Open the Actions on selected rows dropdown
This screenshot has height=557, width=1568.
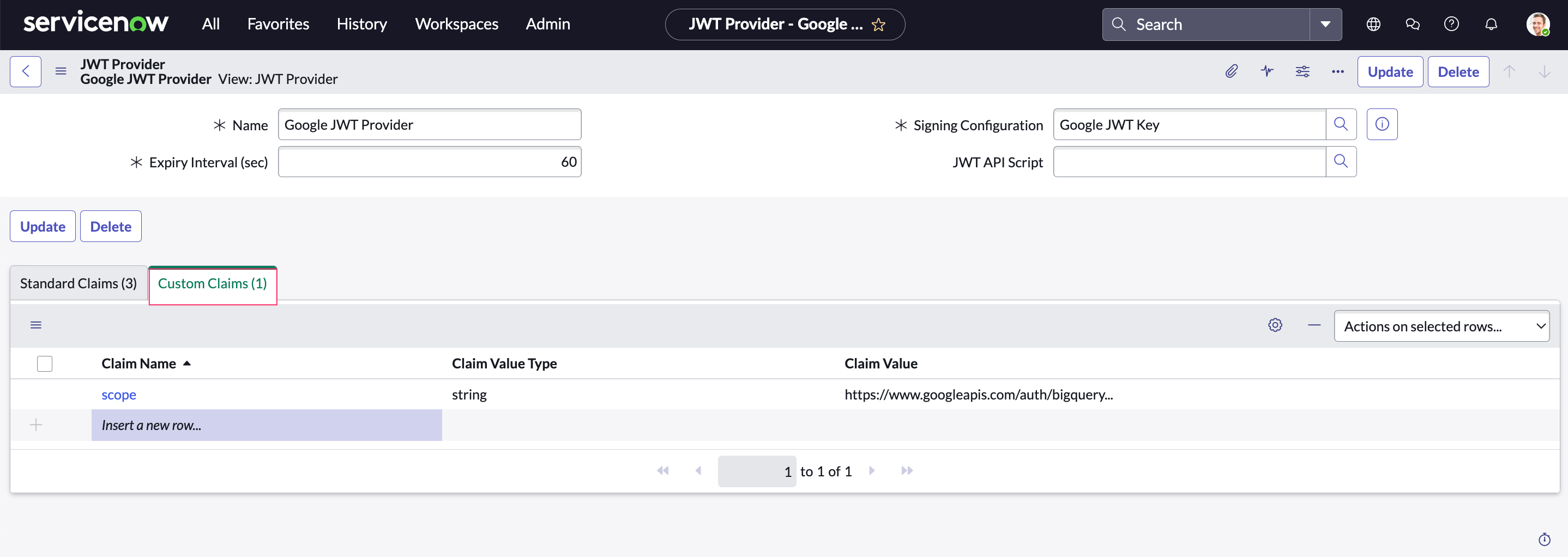(x=1442, y=326)
